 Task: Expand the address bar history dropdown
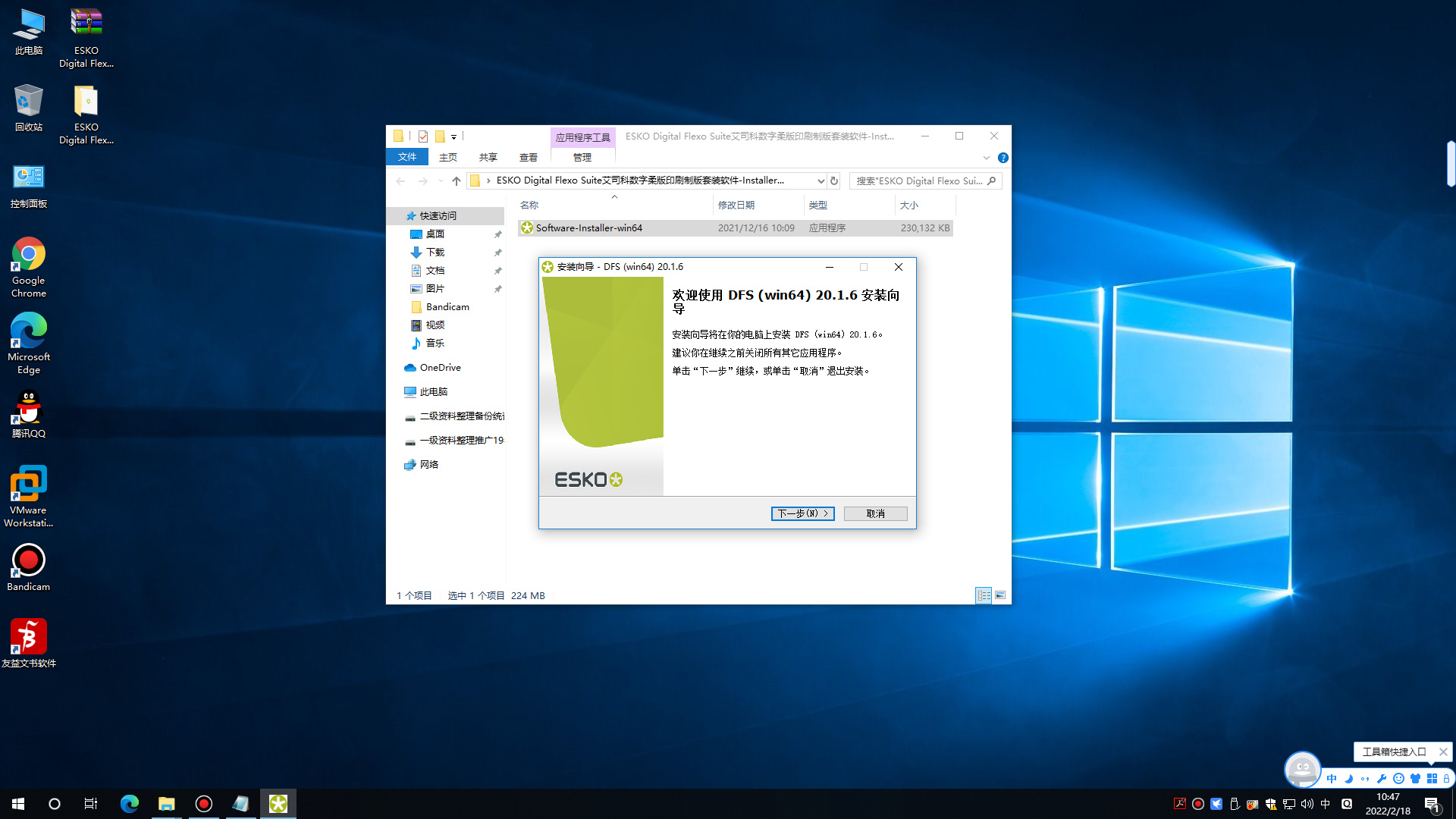pos(821,180)
